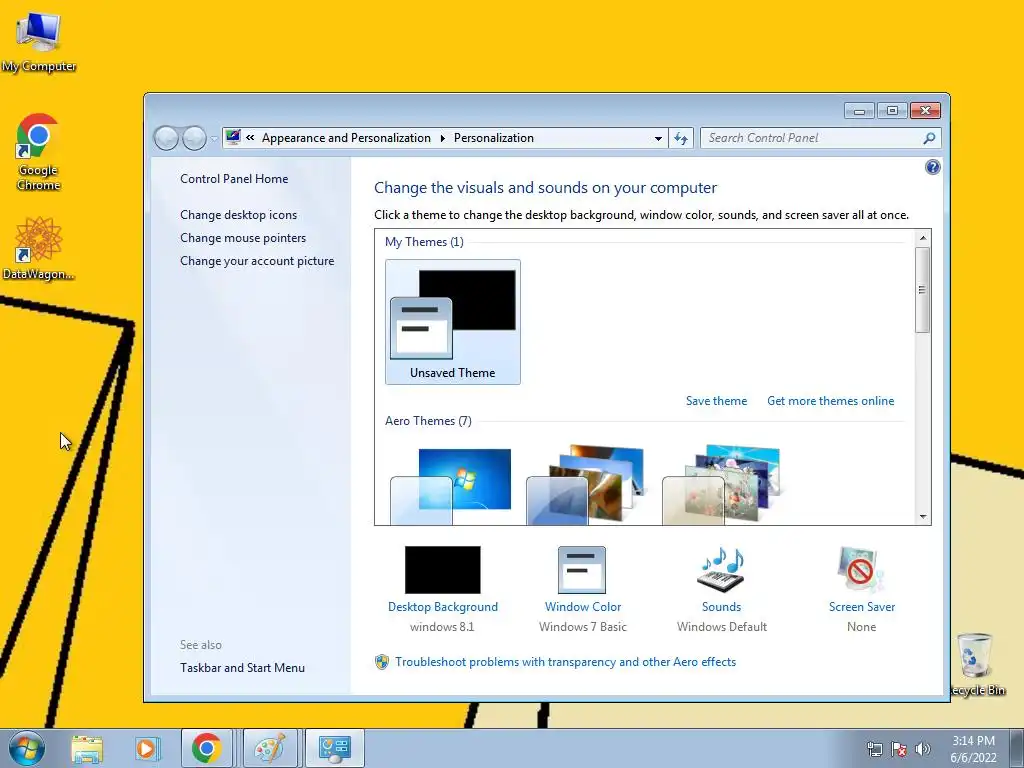The image size is (1024, 768).
Task: Click the help question mark icon
Action: [933, 167]
